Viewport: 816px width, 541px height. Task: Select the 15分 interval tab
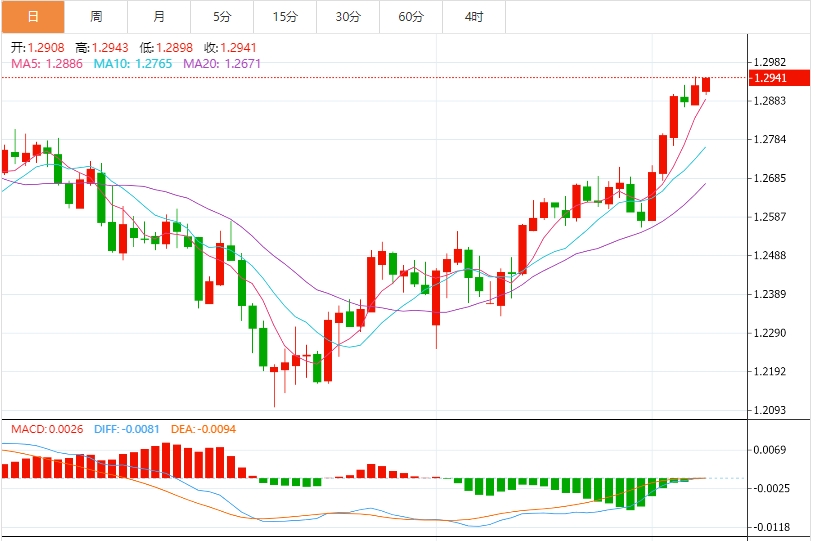285,17
